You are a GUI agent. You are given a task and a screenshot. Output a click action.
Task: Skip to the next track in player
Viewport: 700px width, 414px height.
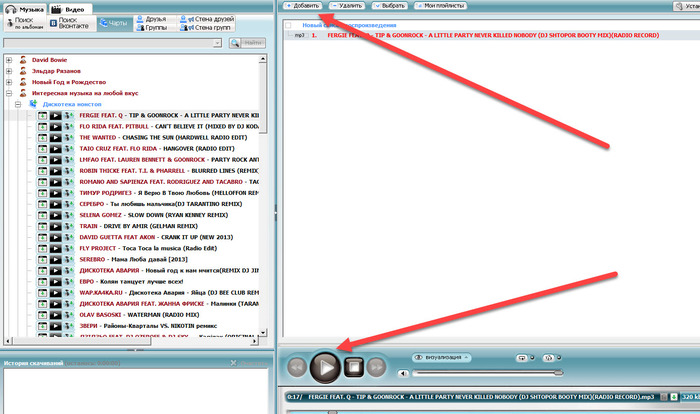click(x=376, y=367)
